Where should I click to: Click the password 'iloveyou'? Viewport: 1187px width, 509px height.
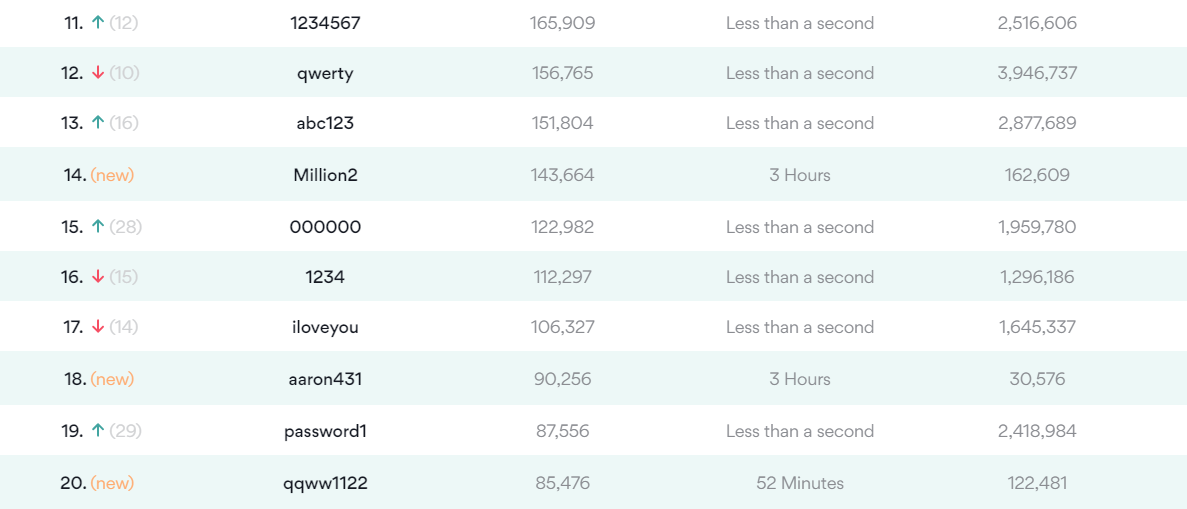click(x=325, y=327)
